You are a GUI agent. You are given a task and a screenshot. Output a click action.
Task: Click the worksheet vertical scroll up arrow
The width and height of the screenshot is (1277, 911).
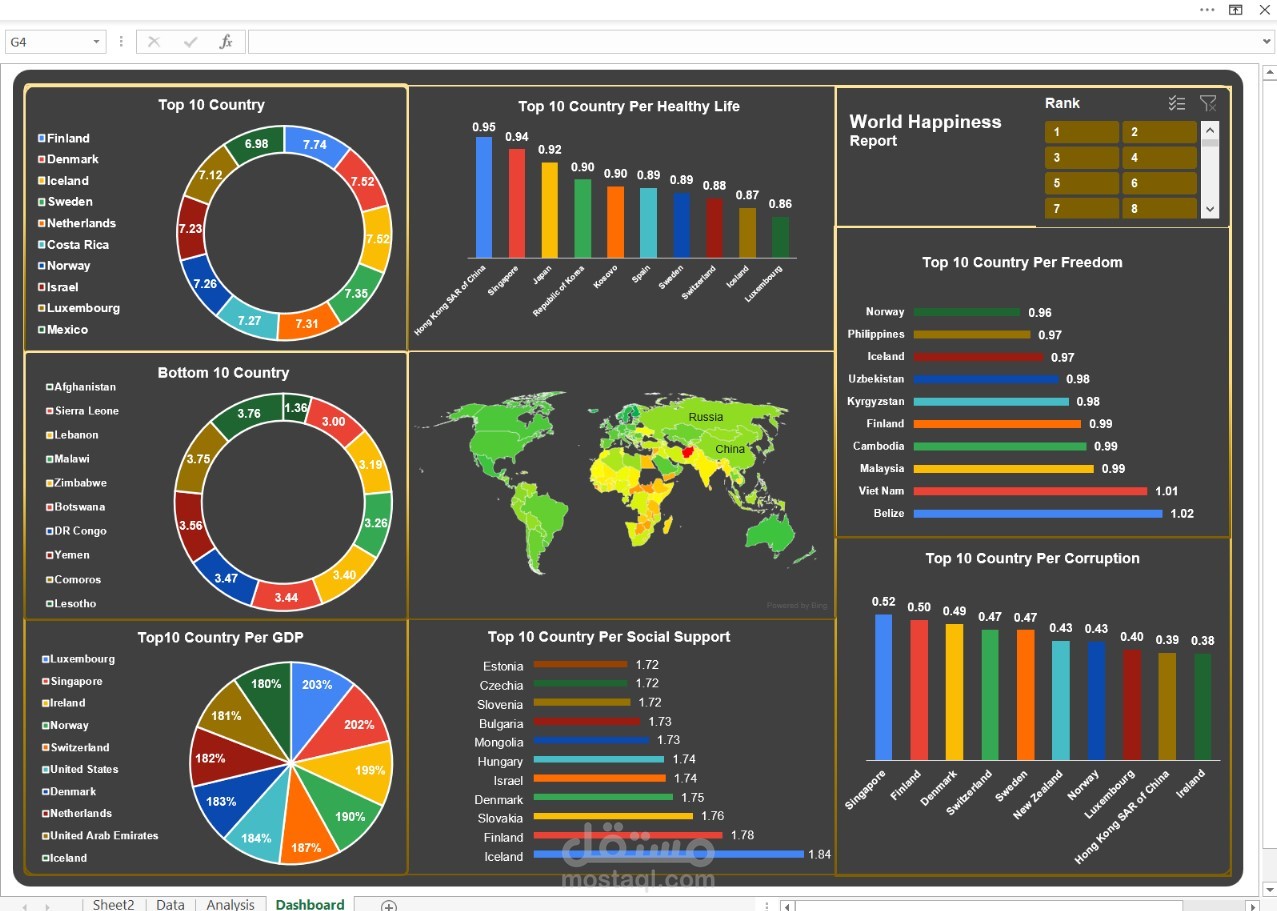click(x=1270, y=72)
